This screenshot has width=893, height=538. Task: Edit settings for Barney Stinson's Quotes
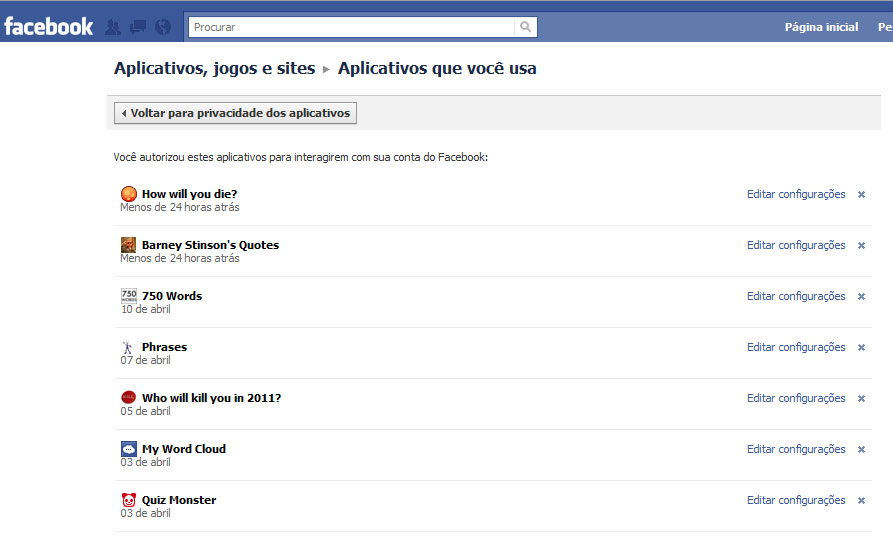(x=796, y=245)
